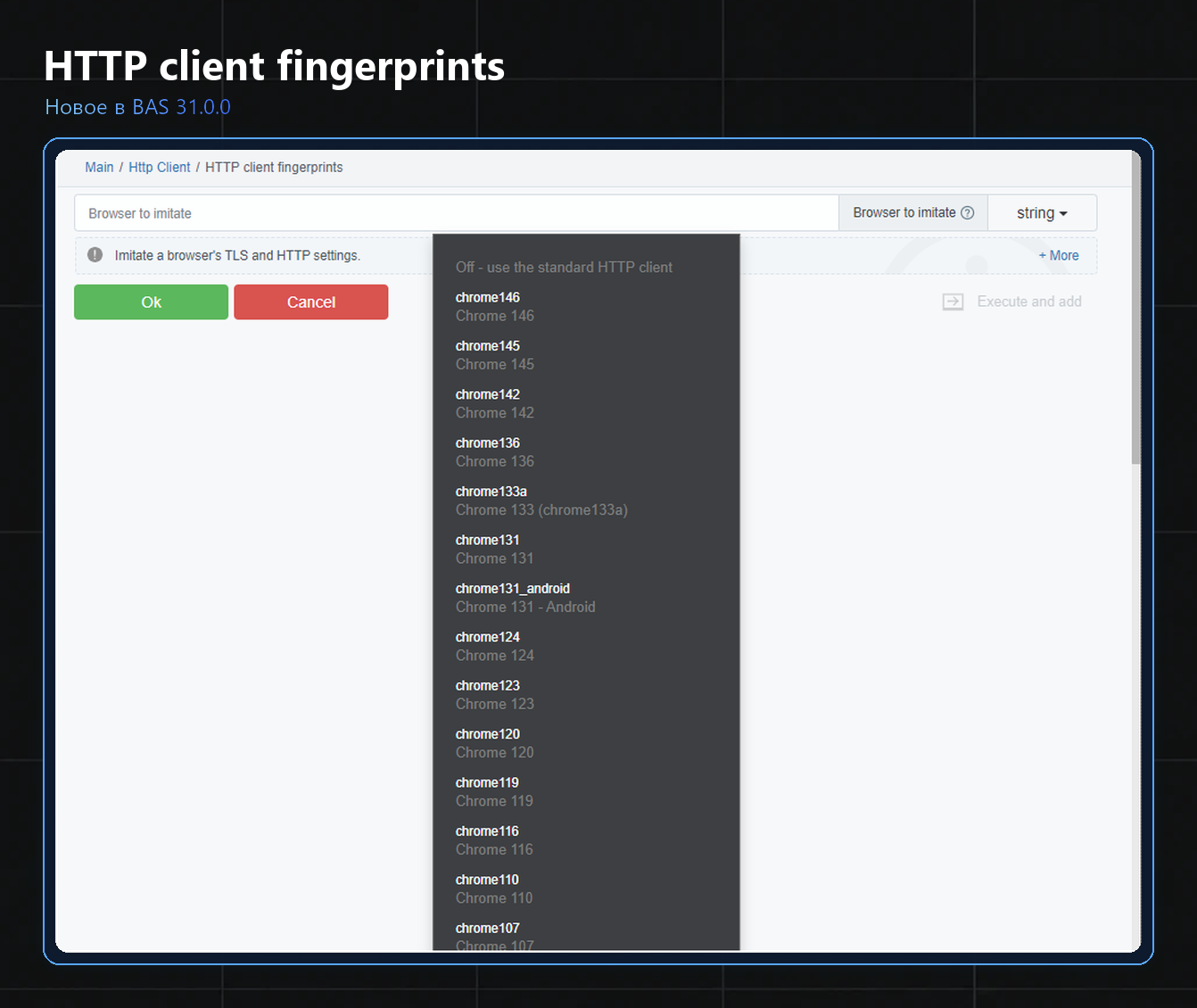Click the Execute and add arrow icon
This screenshot has height=1008, width=1197.
pos(953,302)
